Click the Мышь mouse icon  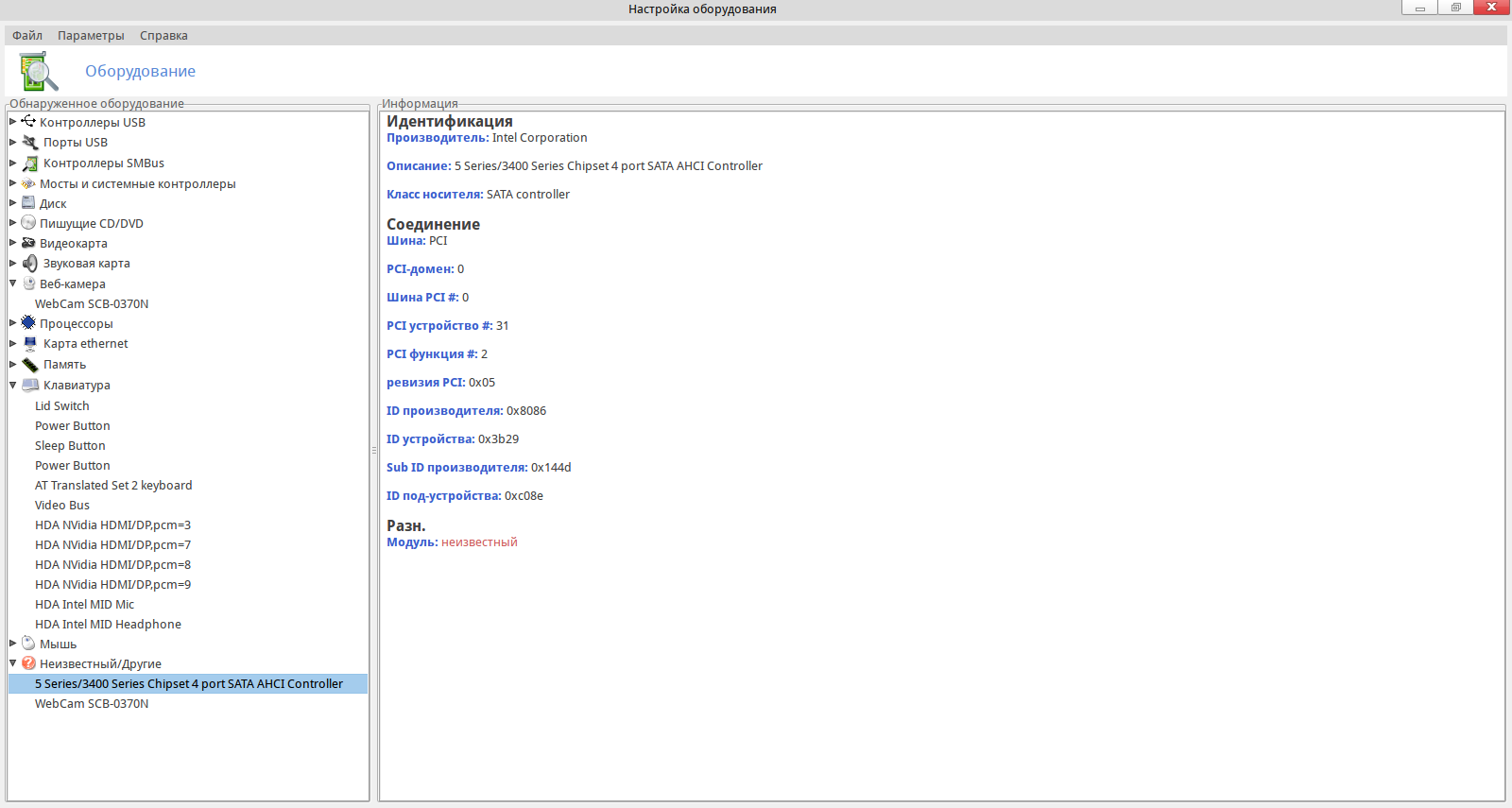[x=28, y=644]
